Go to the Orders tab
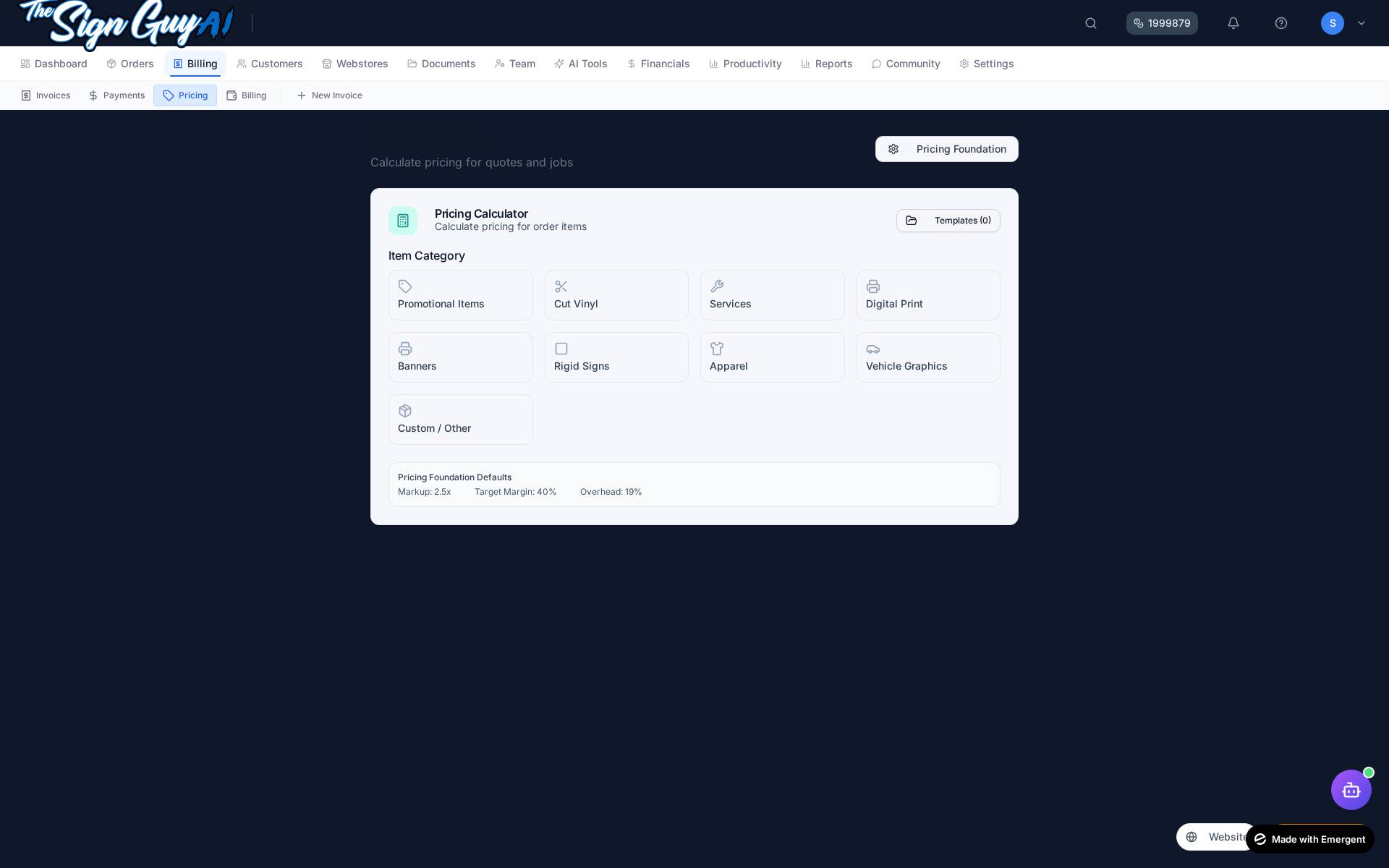 tap(130, 64)
